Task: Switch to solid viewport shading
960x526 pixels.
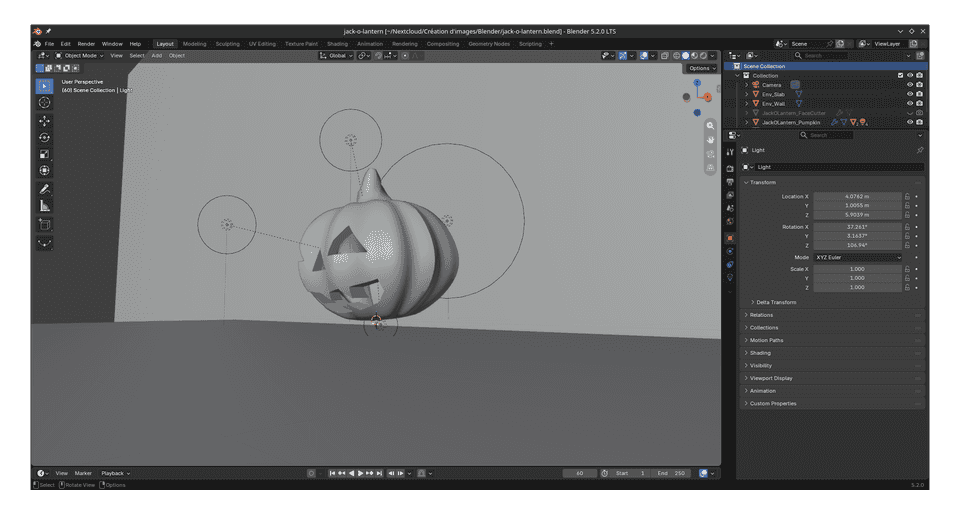Action: (x=686, y=56)
